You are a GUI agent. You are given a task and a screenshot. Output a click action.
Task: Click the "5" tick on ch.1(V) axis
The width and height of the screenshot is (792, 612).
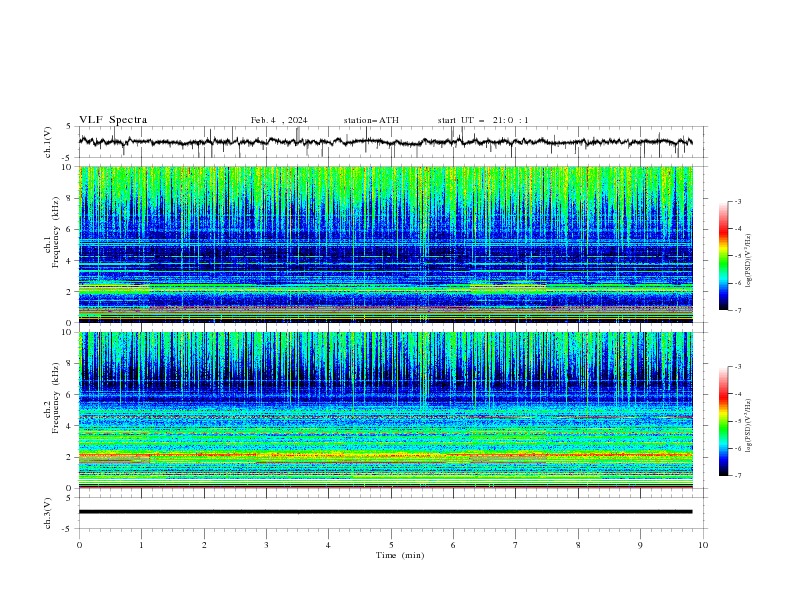[x=70, y=127]
